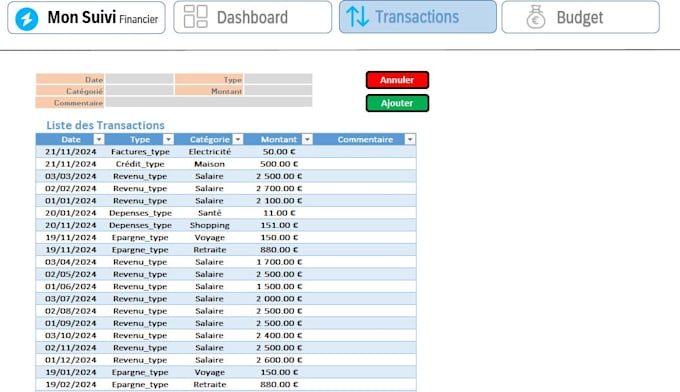Select the 11.00 € amount cell
The image size is (680, 392).
279,213
